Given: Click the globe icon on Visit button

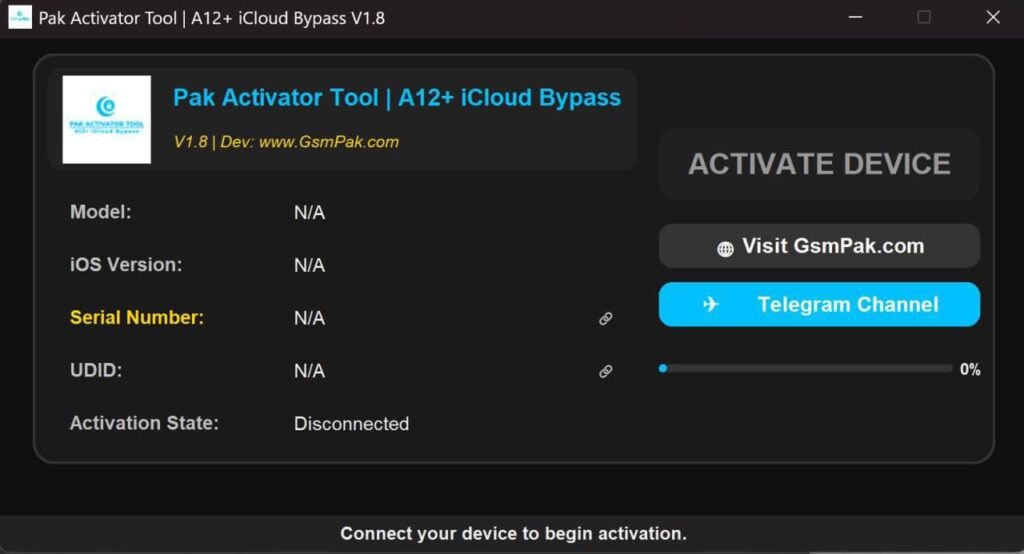Looking at the screenshot, I should click(725, 248).
